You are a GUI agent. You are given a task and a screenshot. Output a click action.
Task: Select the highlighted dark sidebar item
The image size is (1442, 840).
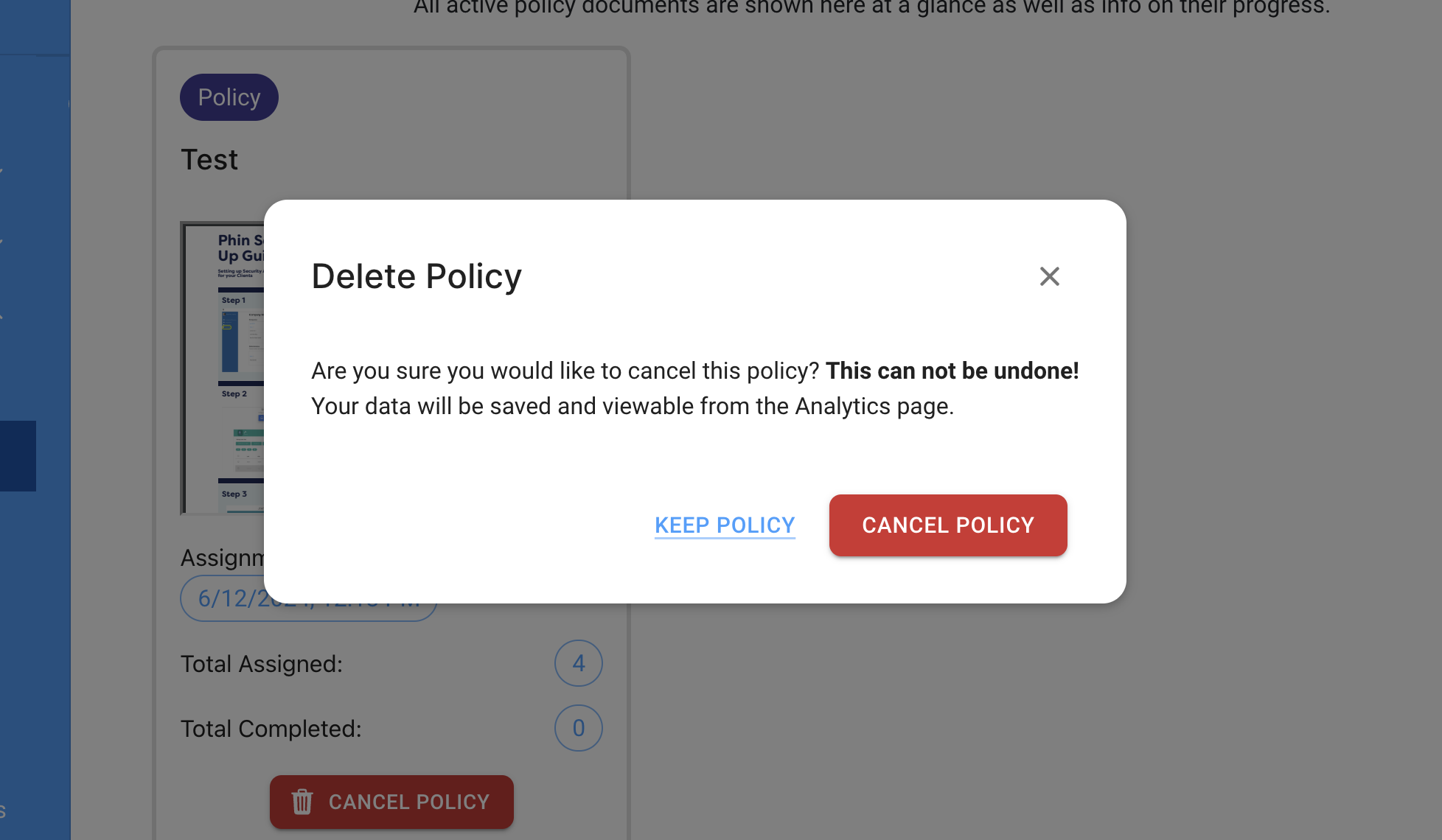[x=18, y=456]
